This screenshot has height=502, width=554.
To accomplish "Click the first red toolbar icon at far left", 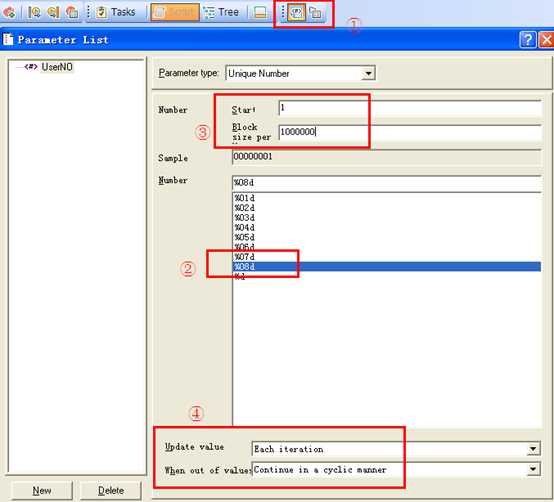I will pos(9,12).
